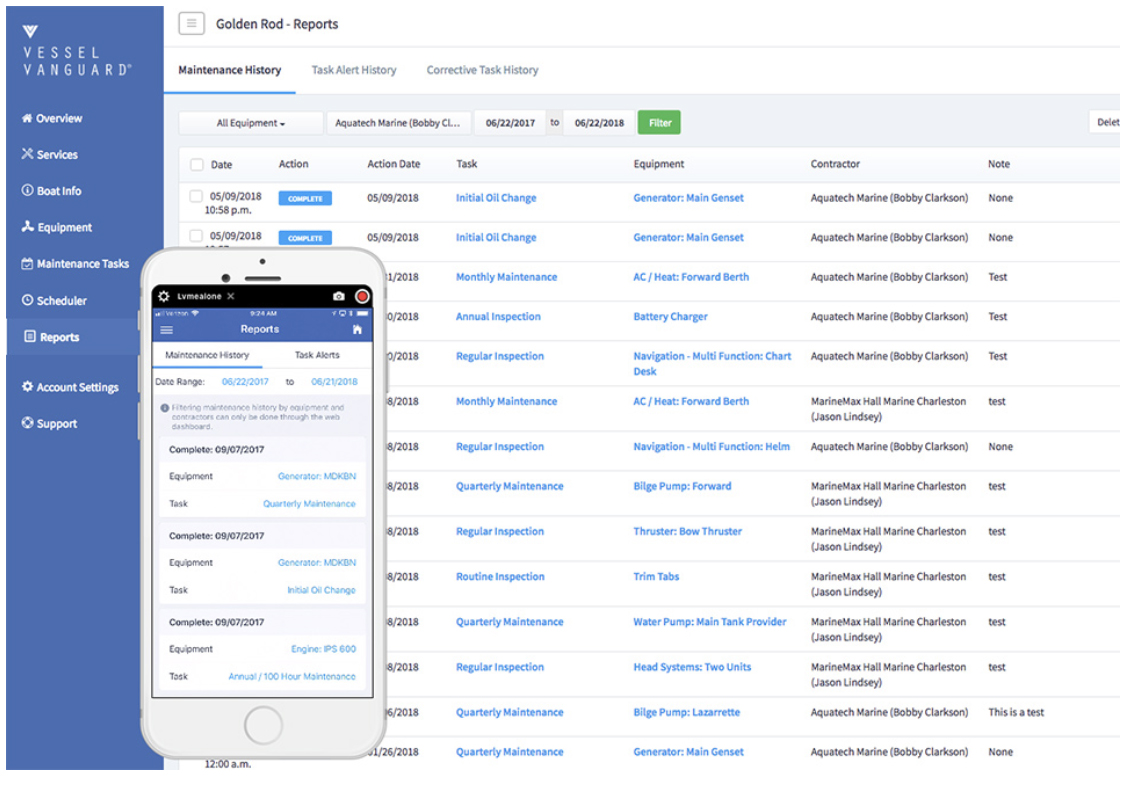
Task: Open Annual Inspection task link
Action: (x=498, y=316)
